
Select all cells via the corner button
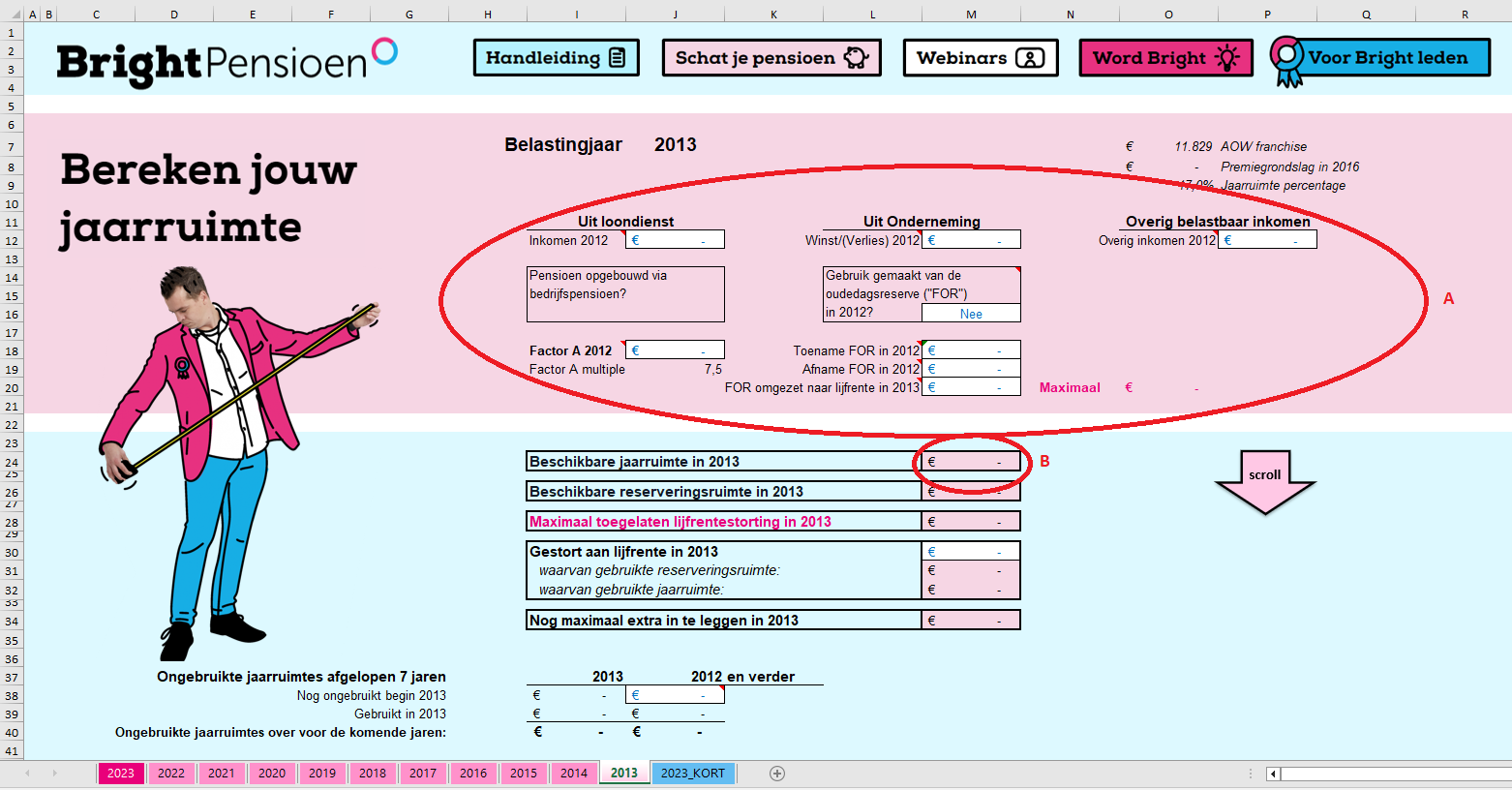pos(12,15)
